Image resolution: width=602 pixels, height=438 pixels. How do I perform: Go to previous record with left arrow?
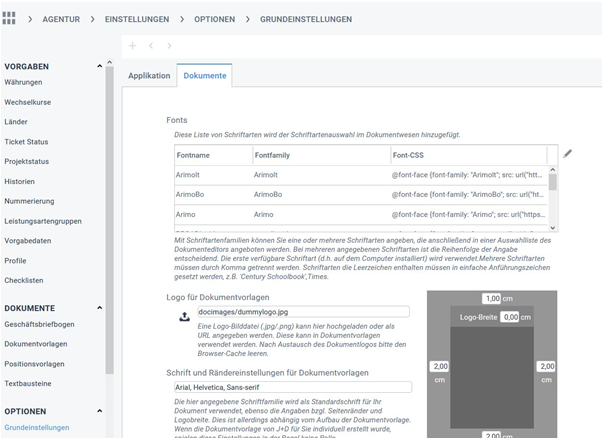tap(151, 46)
